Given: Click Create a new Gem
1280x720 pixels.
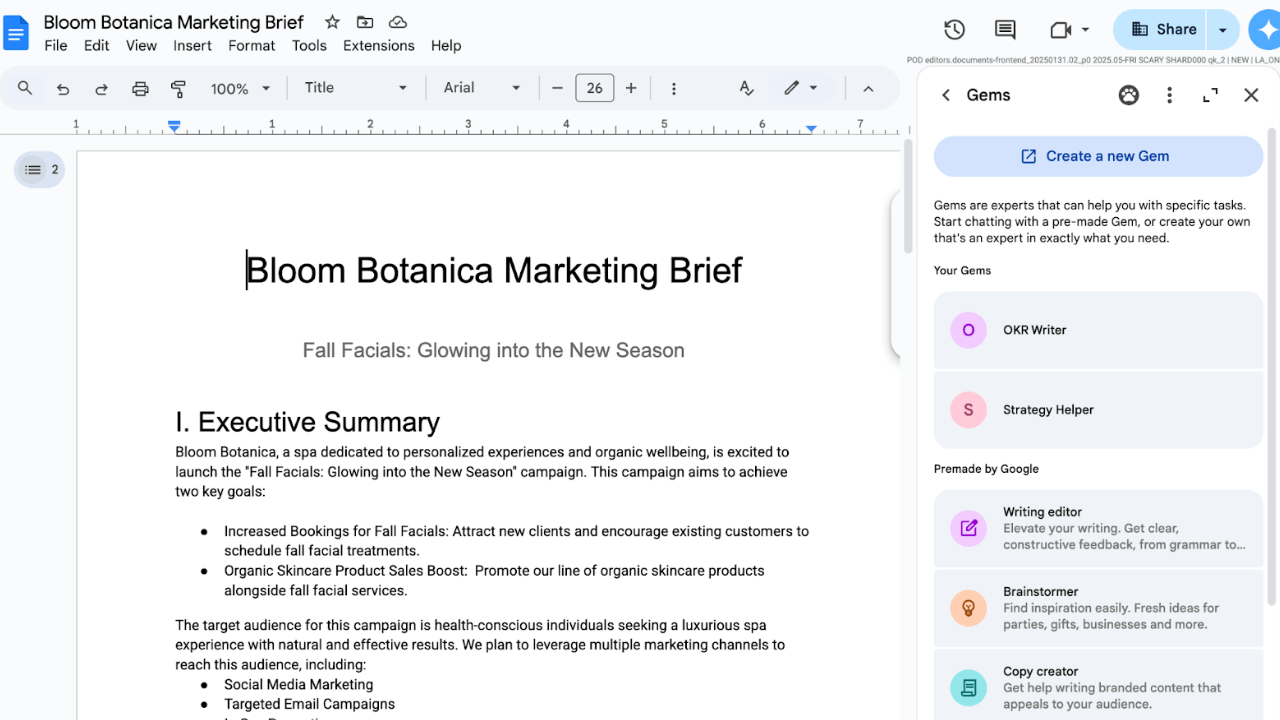Looking at the screenshot, I should point(1097,156).
